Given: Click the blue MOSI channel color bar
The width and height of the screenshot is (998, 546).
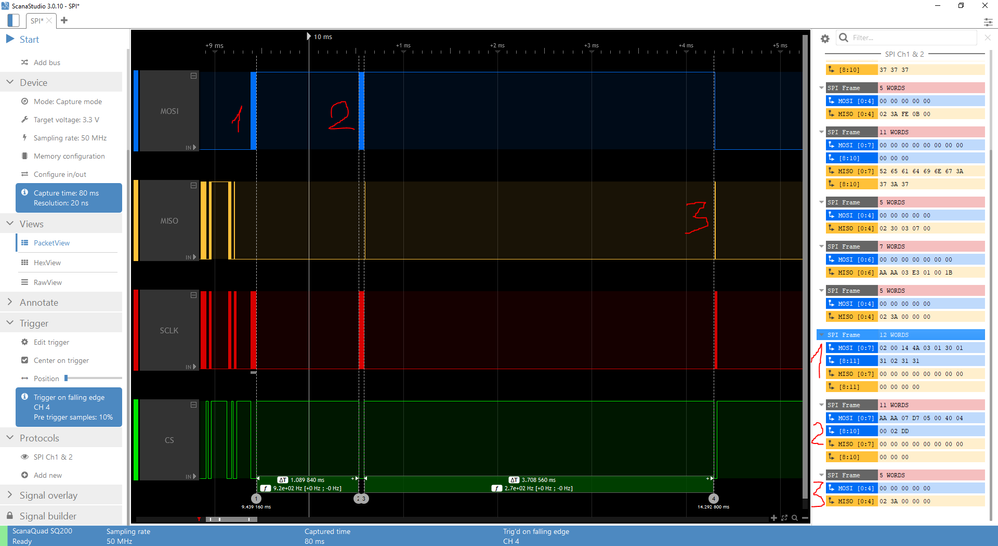Looking at the screenshot, I should point(136,111).
